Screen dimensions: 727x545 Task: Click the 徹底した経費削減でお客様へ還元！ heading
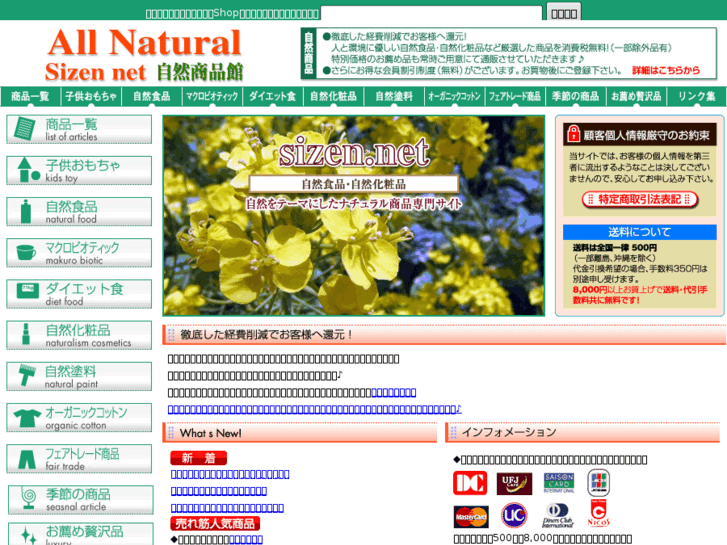point(444,335)
